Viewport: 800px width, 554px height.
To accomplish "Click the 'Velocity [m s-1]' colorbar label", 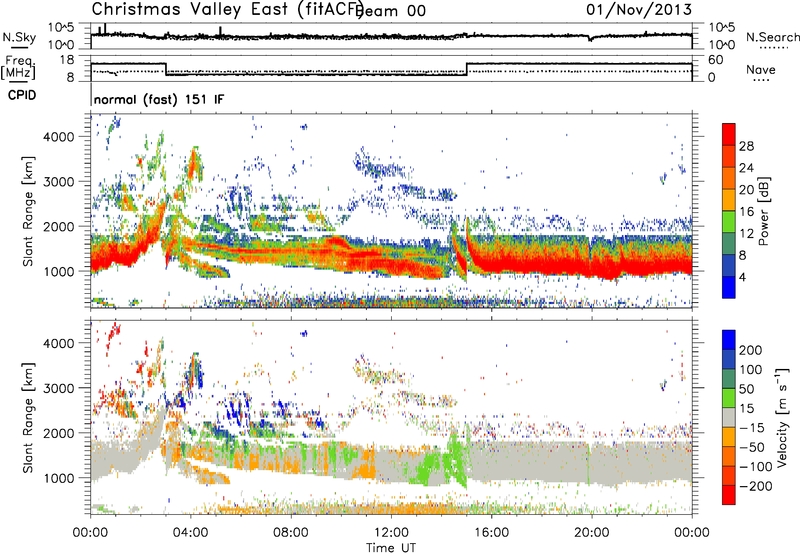I will [x=782, y=417].
